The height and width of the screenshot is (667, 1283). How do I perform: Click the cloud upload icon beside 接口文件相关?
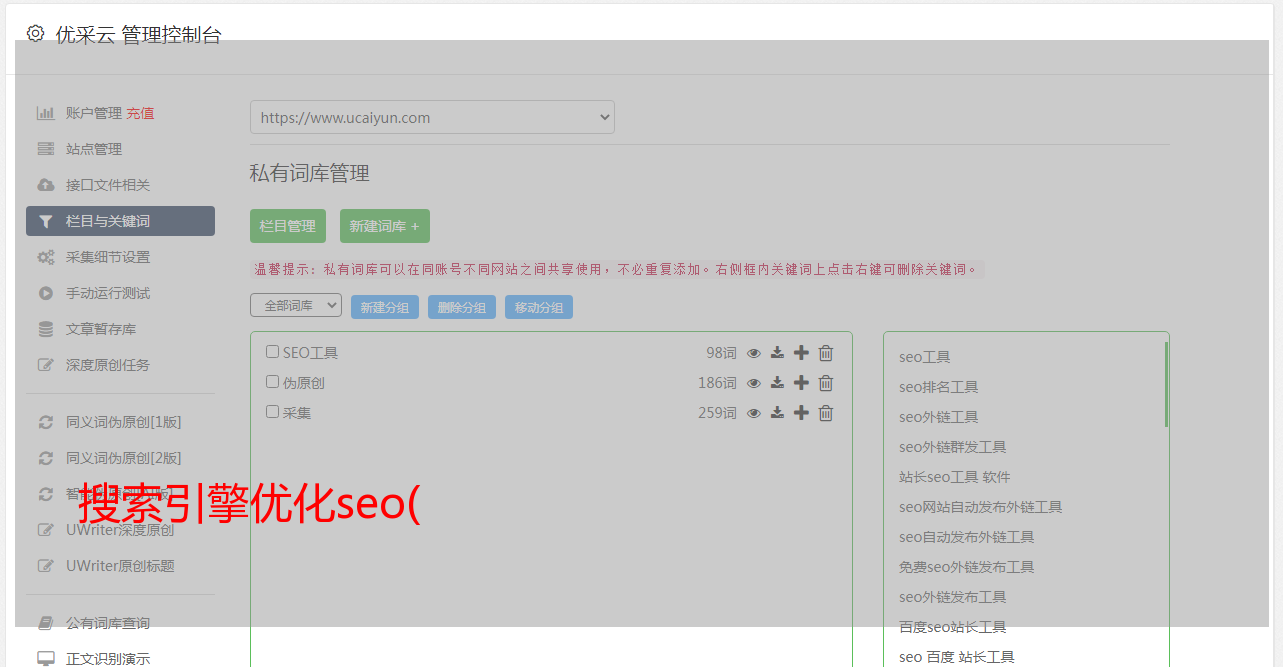pyautogui.click(x=45, y=185)
